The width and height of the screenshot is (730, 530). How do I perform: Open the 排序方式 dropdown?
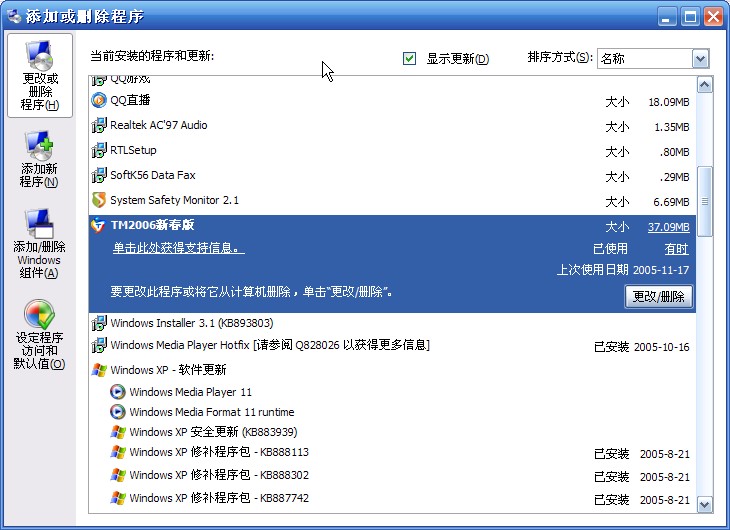coord(701,59)
